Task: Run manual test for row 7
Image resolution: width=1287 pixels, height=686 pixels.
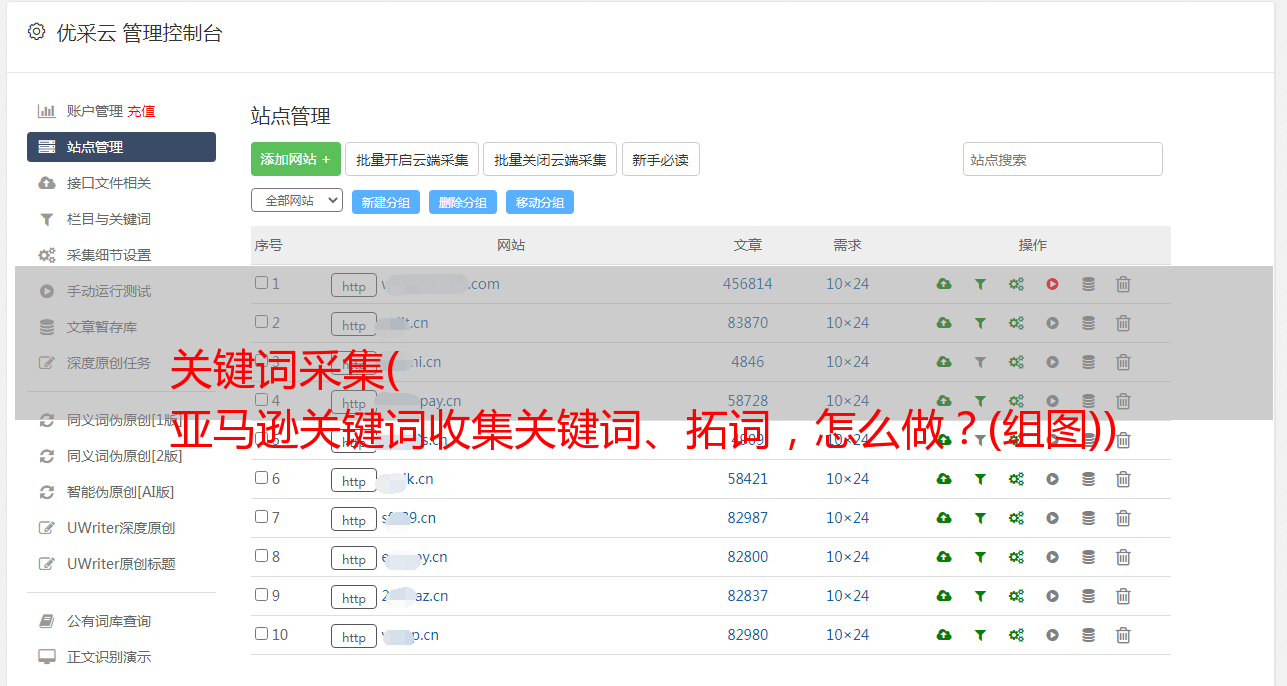Action: pos(1052,518)
